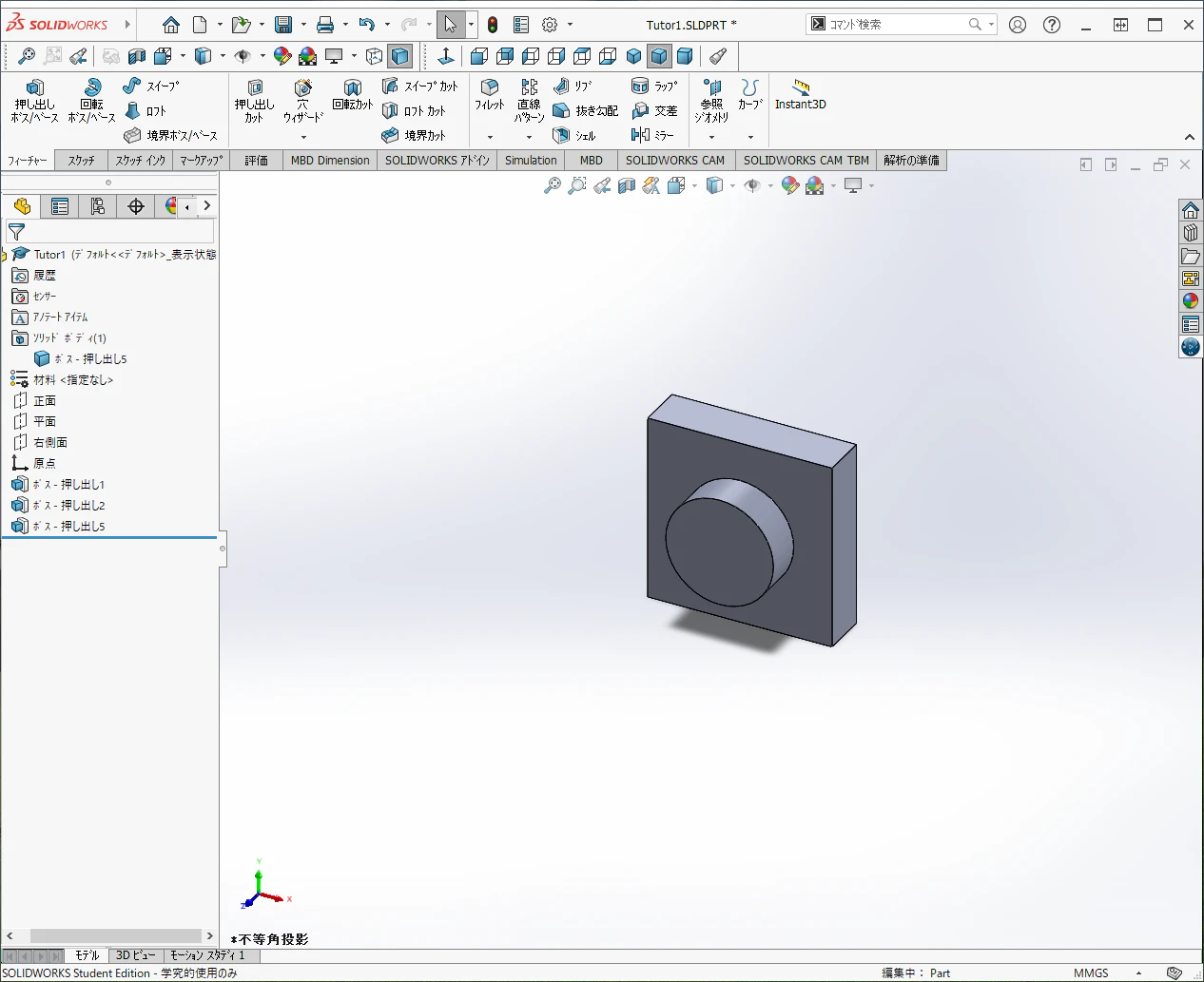Image resolution: width=1204 pixels, height=982 pixels.
Task: Switch to 3D ビュー bottom tab
Action: pyautogui.click(x=136, y=955)
